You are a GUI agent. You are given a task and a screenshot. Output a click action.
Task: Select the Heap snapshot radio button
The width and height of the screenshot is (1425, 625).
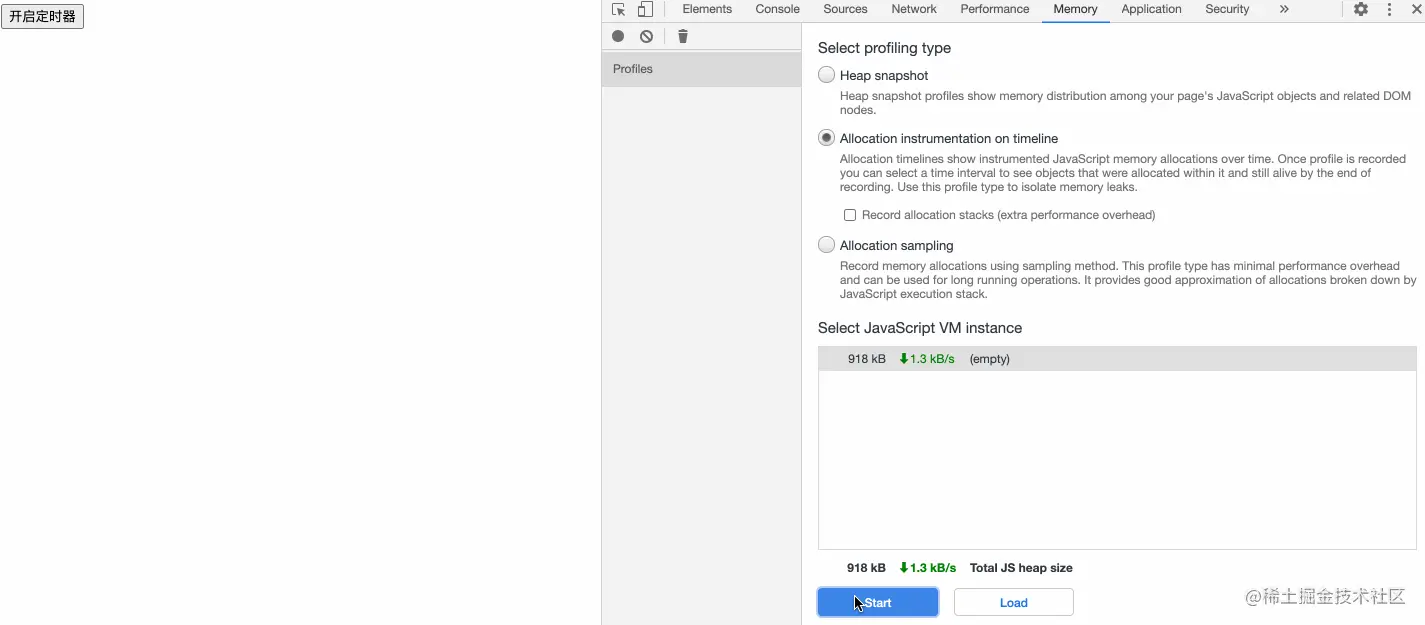coord(826,74)
